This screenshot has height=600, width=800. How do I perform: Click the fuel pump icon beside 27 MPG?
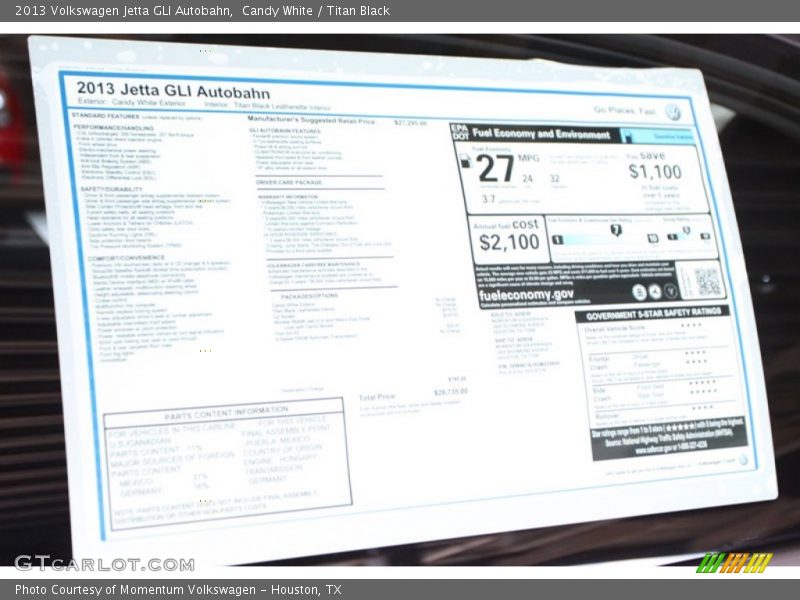(465, 161)
